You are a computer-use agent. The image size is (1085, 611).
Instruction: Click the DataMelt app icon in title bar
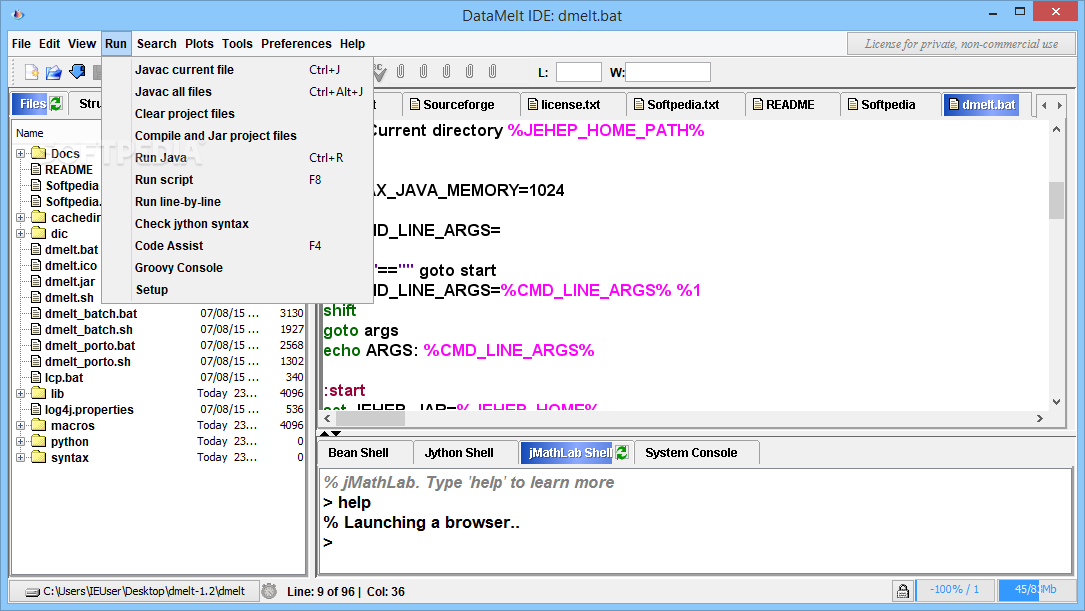(18, 14)
